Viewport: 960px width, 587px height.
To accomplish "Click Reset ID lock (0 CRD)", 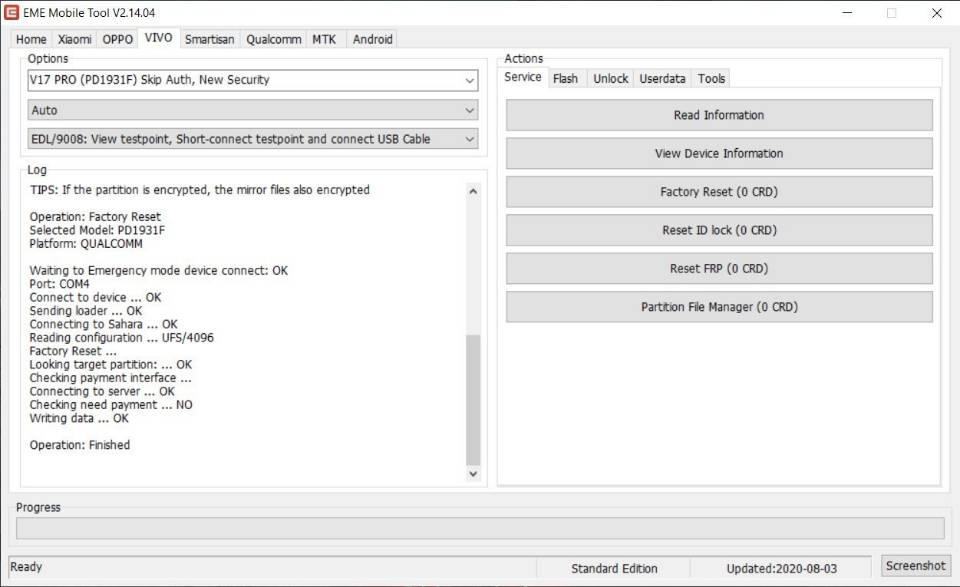I will (x=719, y=230).
